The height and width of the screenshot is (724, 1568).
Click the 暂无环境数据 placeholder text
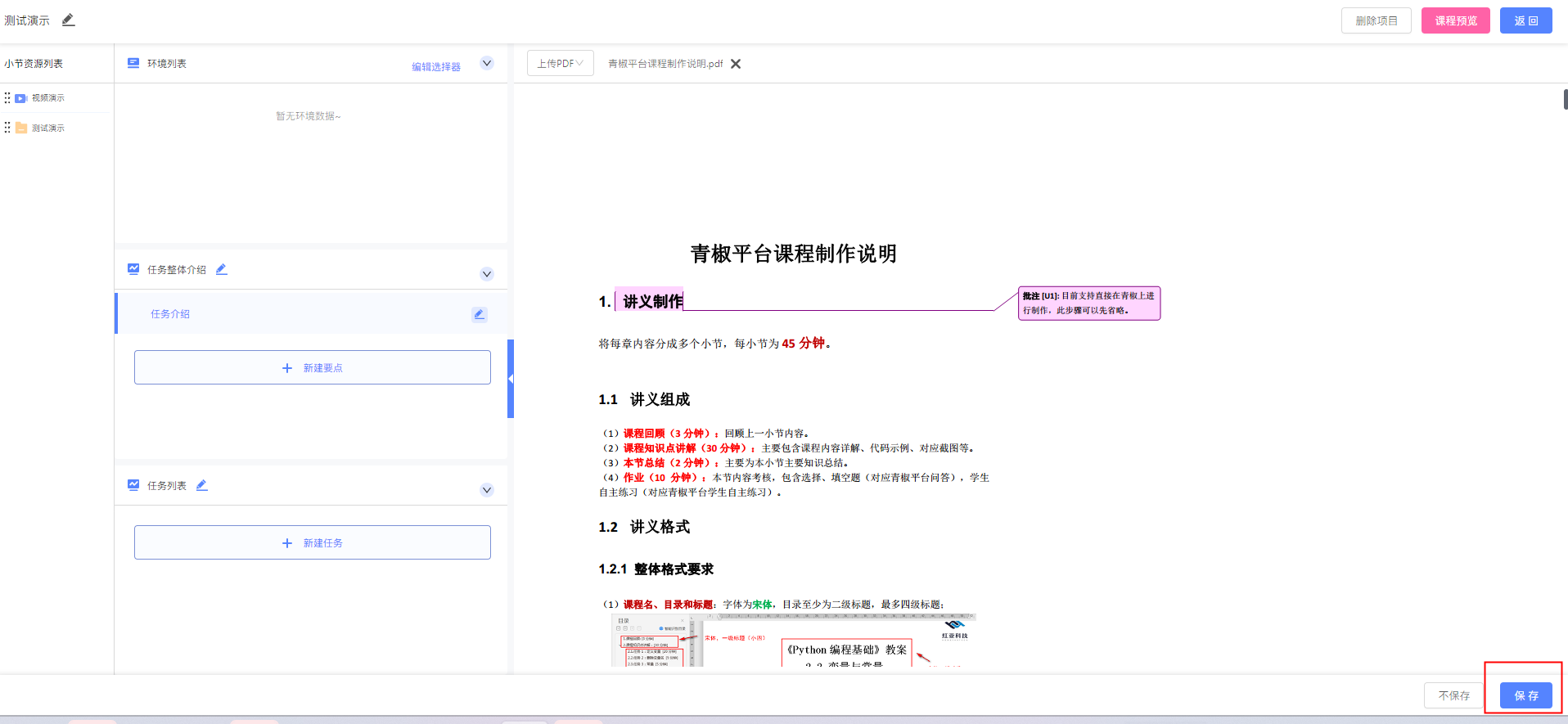pos(309,116)
